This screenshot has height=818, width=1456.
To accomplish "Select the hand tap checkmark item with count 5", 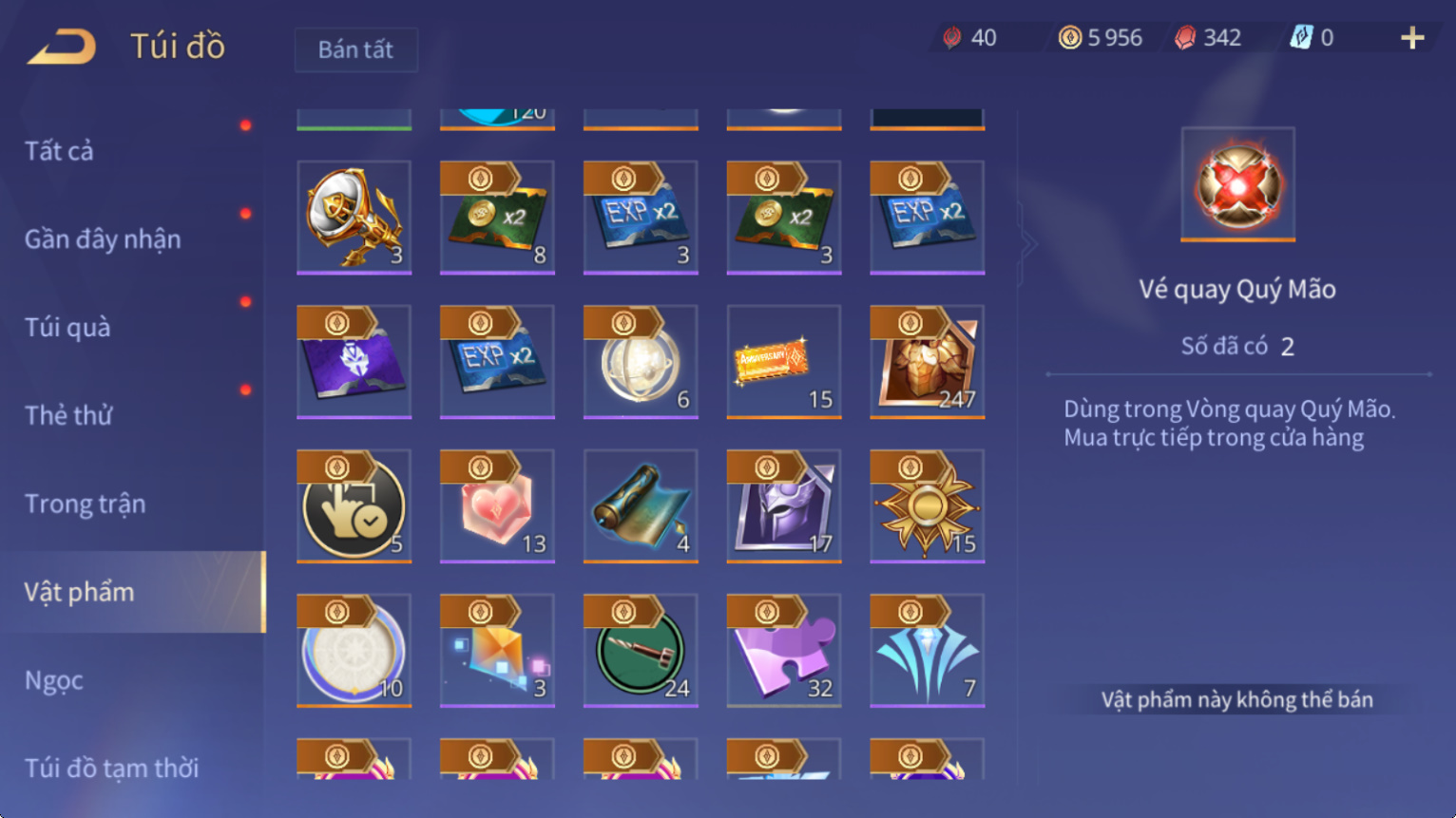I will point(354,506).
